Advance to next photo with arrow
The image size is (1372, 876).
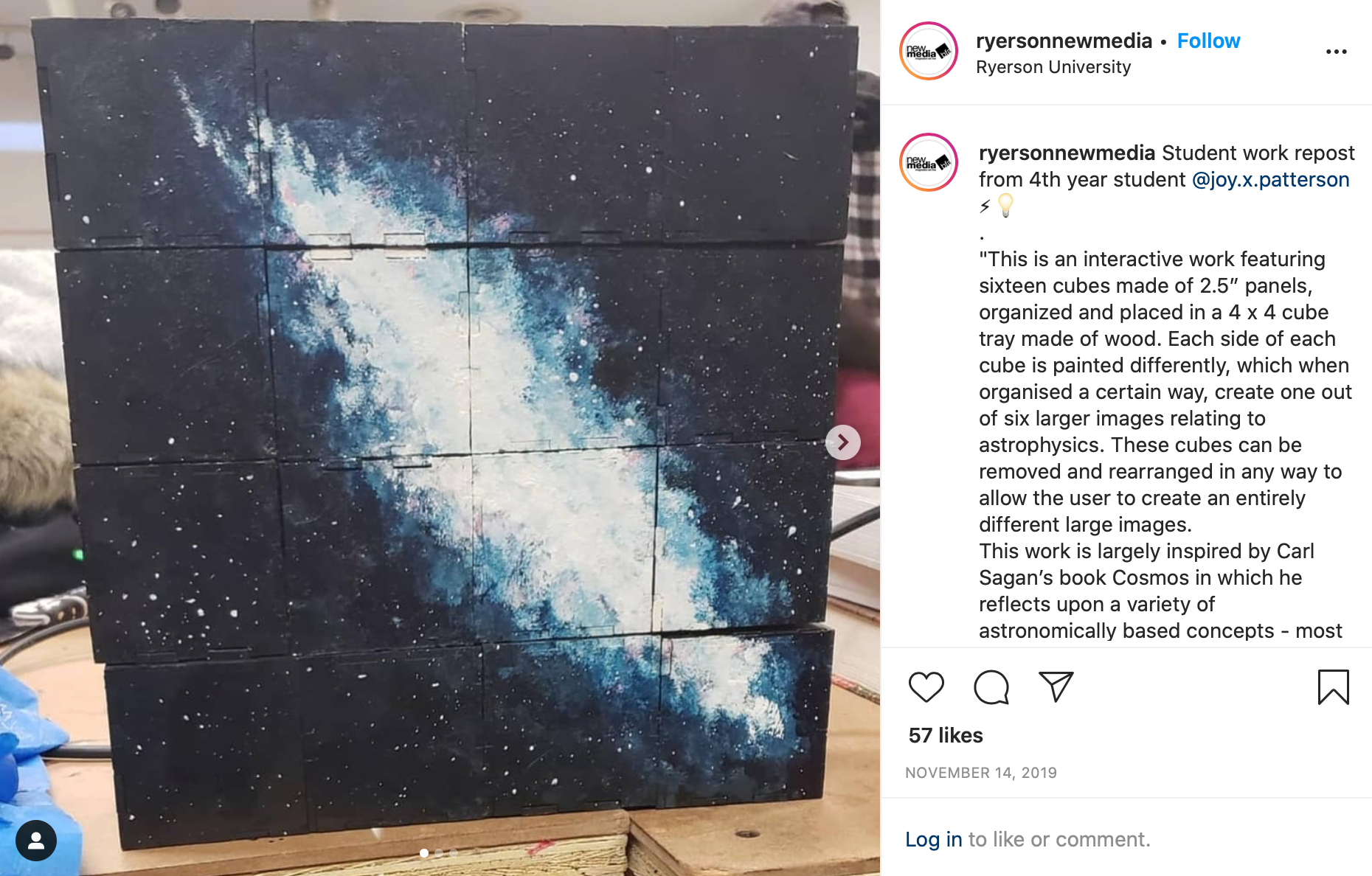click(842, 442)
